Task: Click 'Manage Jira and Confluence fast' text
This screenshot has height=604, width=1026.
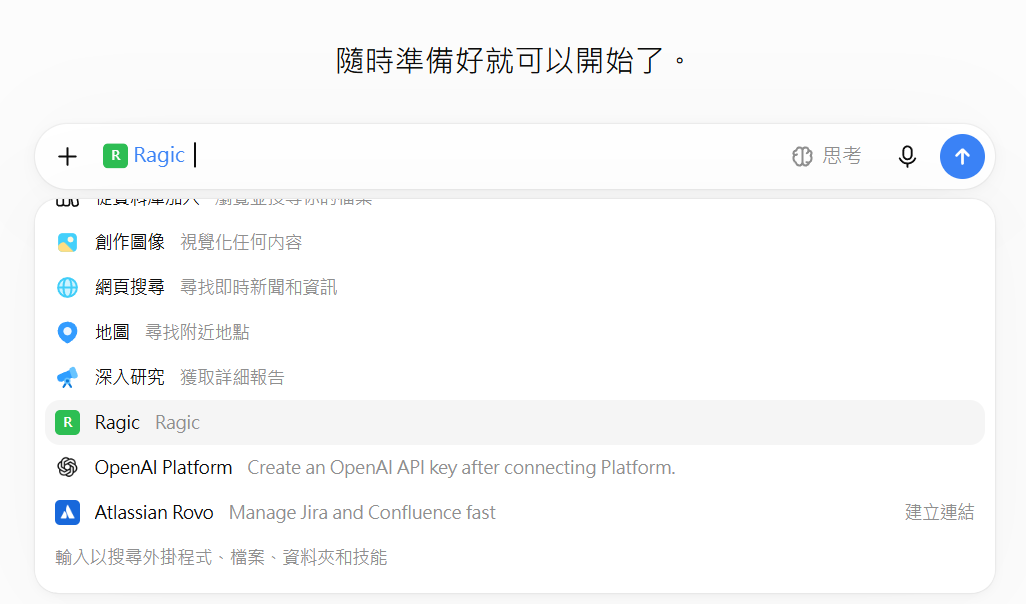Action: (363, 512)
